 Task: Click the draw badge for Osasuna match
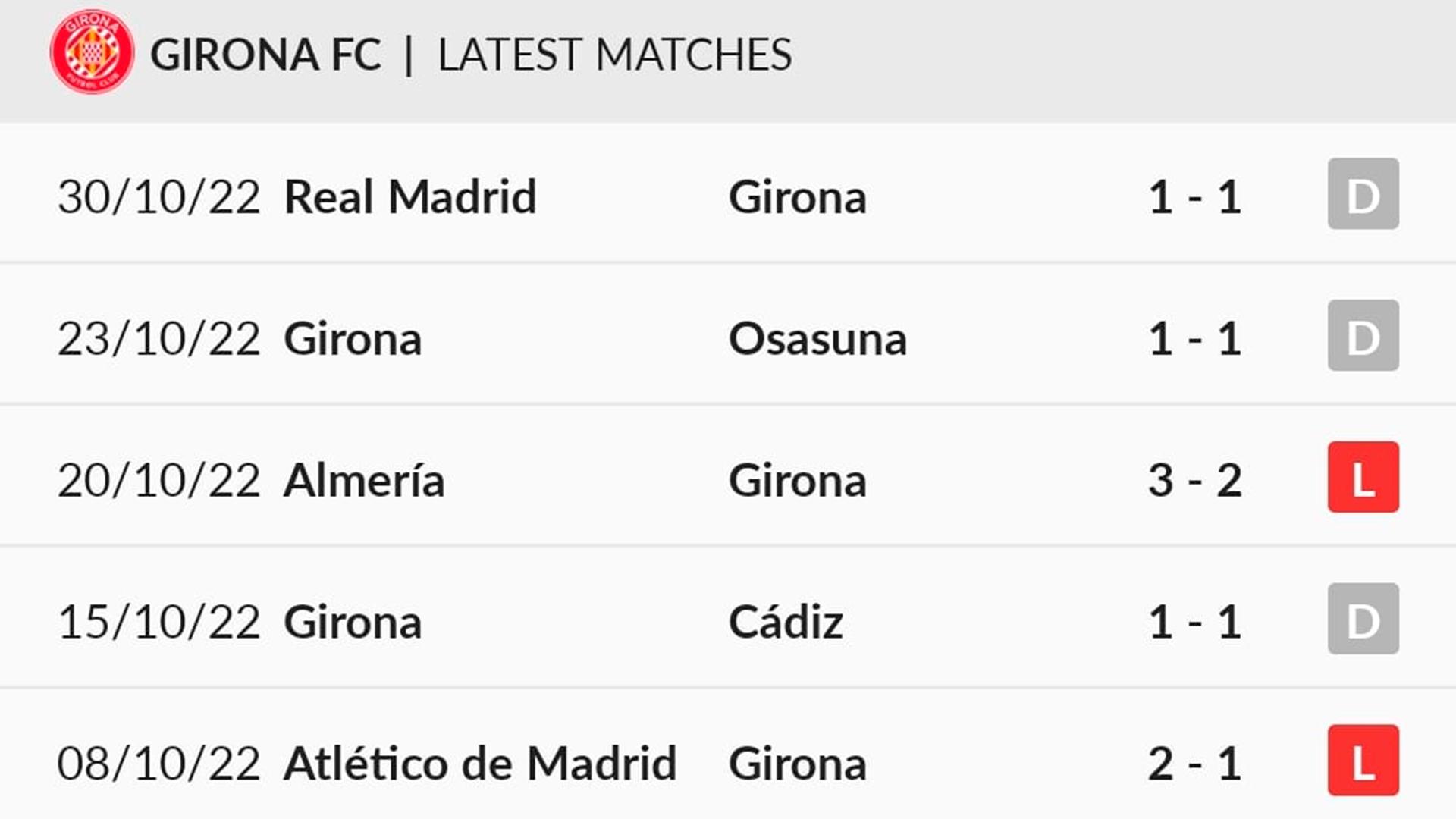[x=1363, y=335]
